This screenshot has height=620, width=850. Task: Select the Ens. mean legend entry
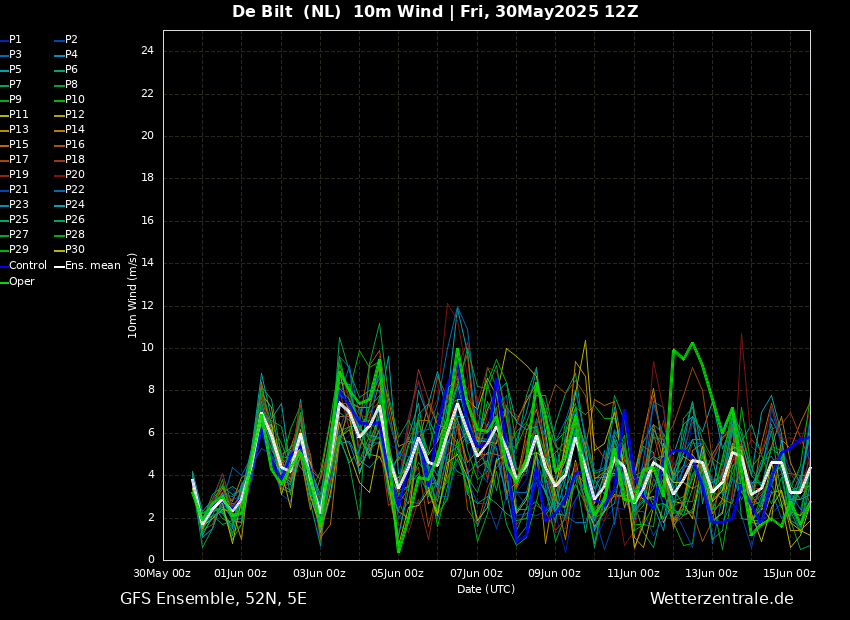click(x=92, y=266)
